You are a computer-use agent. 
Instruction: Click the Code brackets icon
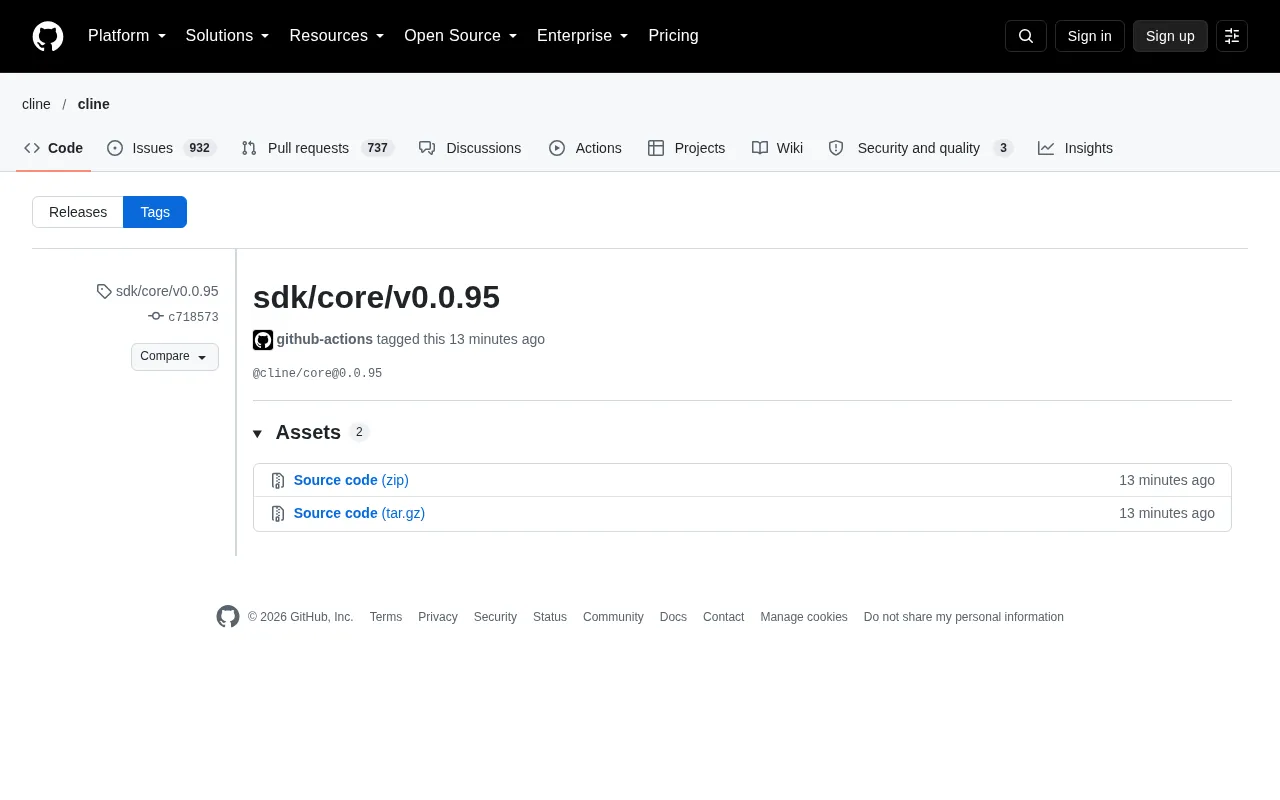(32, 148)
